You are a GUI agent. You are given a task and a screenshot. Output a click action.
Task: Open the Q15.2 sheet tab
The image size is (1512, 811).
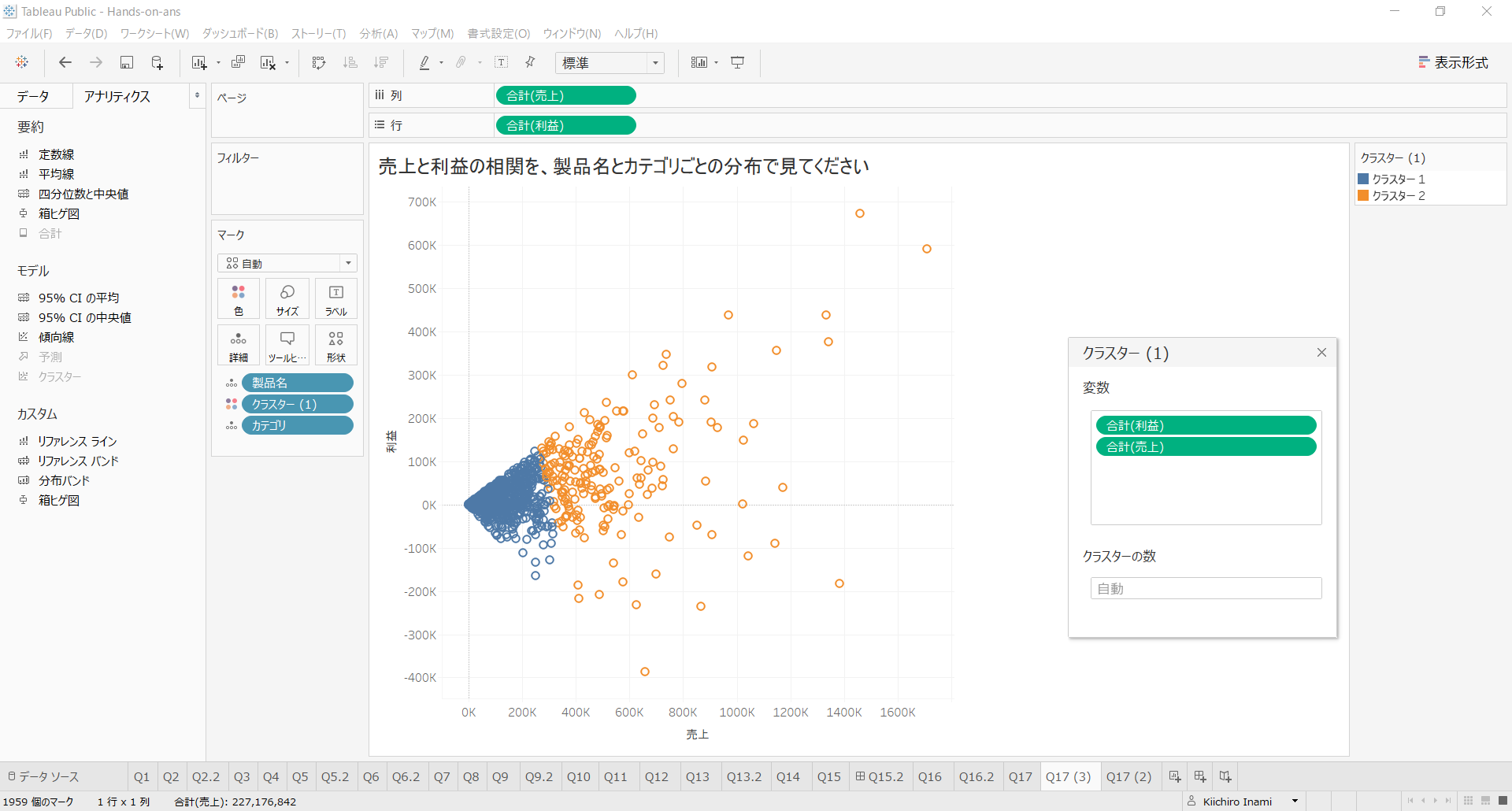click(x=880, y=776)
